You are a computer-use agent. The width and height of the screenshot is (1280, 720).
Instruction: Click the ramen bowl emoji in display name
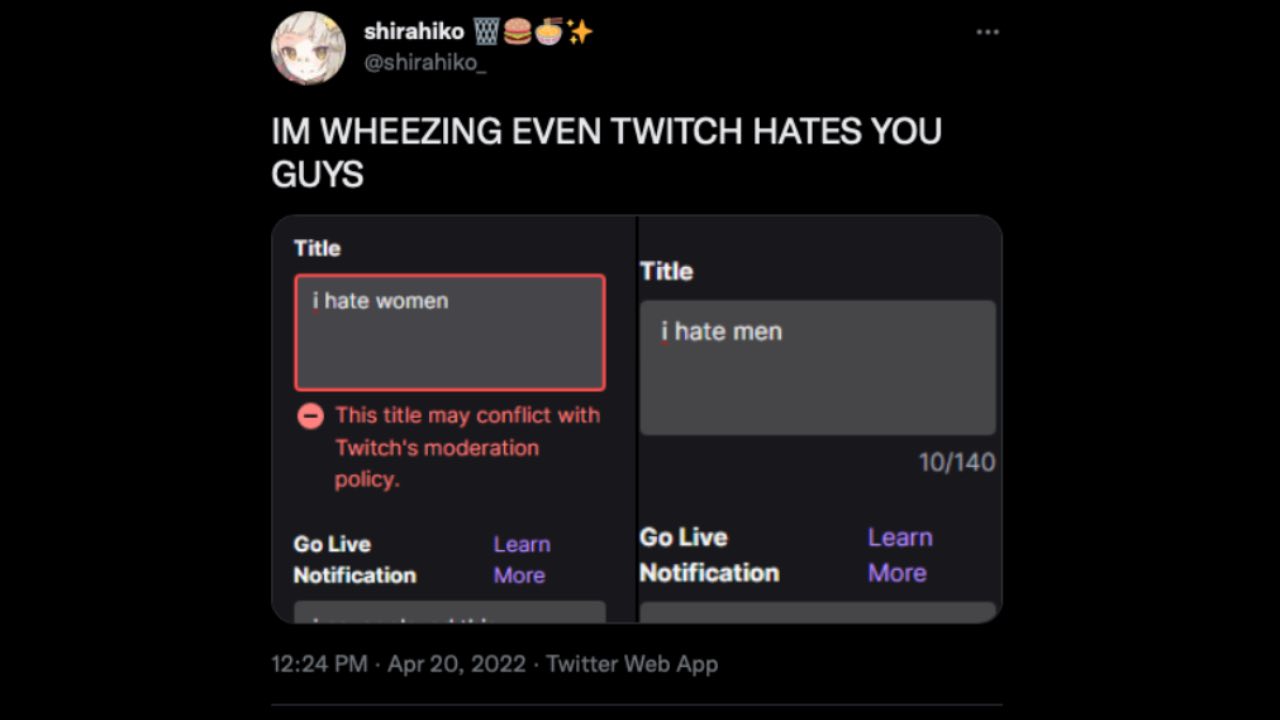click(x=548, y=32)
